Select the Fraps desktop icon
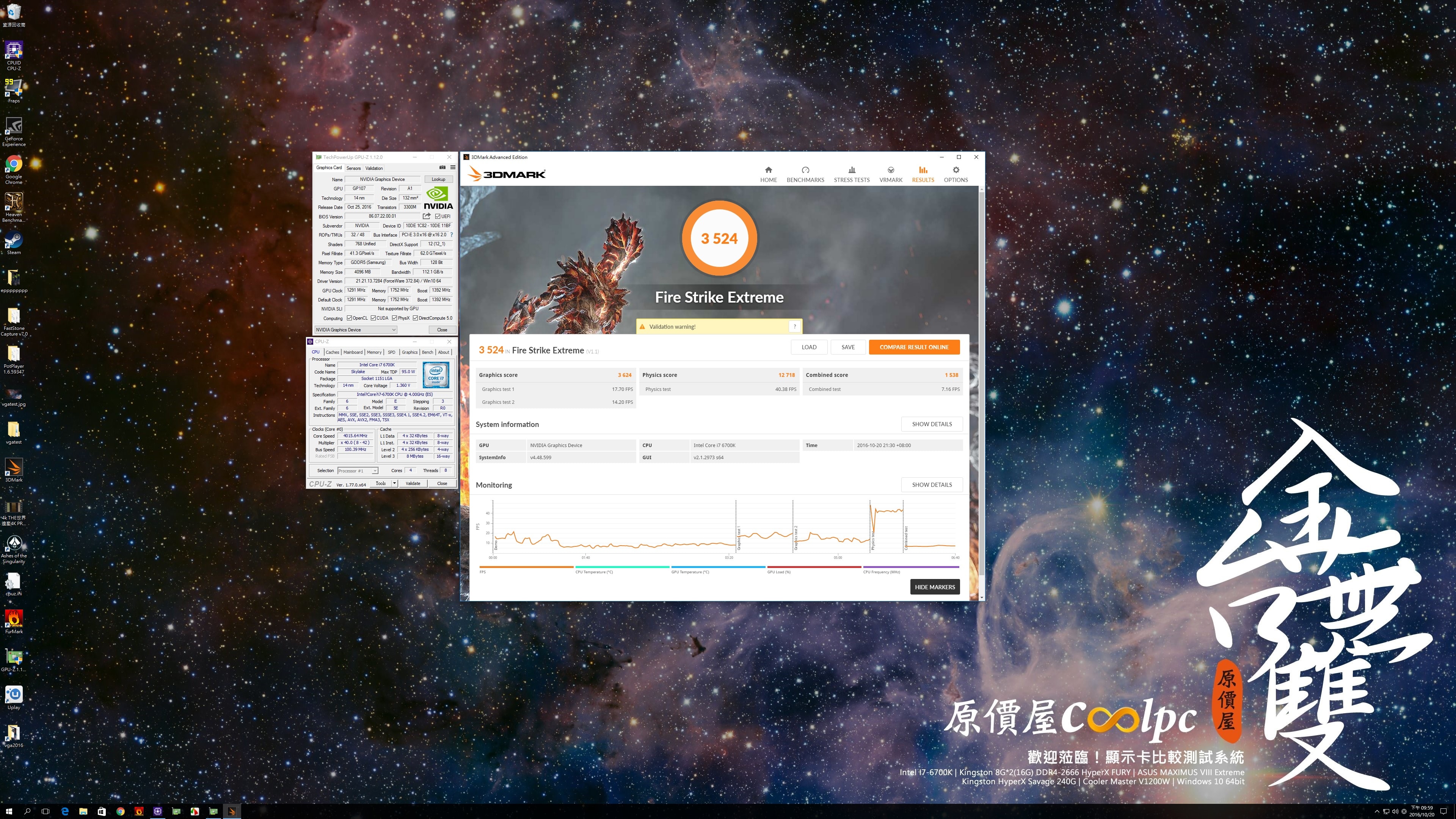 click(14, 91)
